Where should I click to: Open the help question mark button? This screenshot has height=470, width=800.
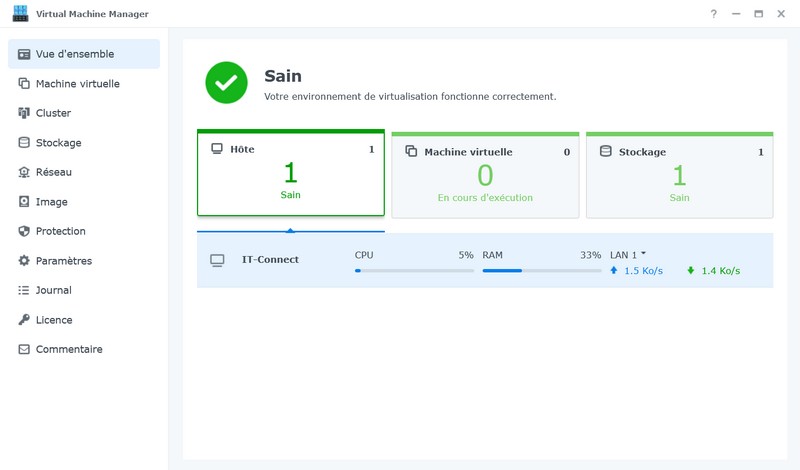click(713, 14)
